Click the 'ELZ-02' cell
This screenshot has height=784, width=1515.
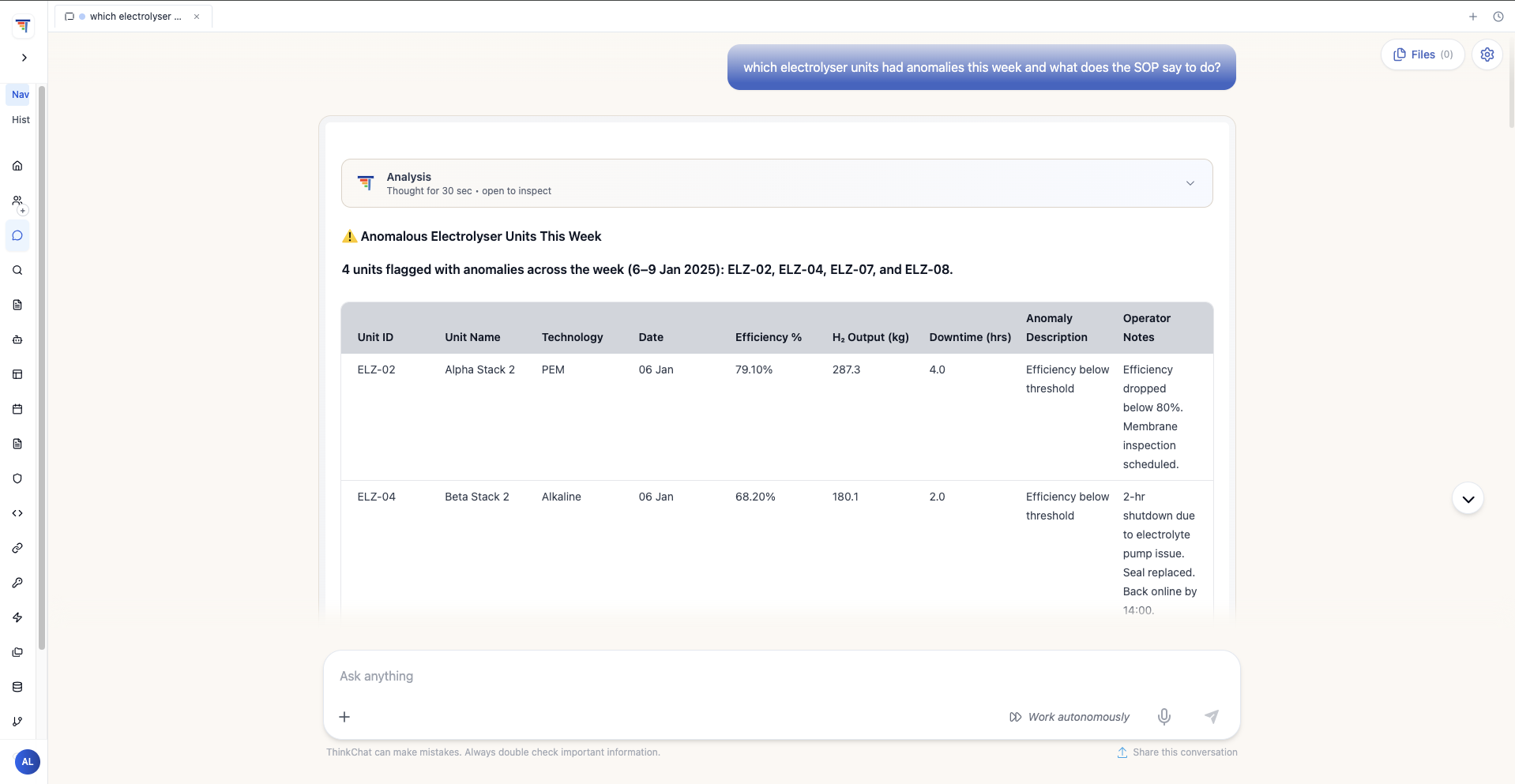point(376,369)
